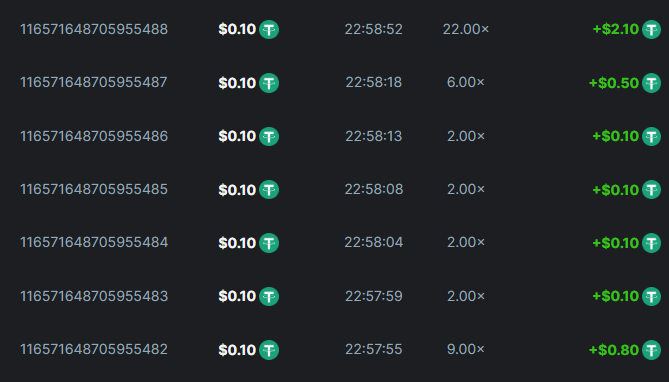Click the 22.00× multiplier value
The image size is (669, 382).
coord(465,29)
